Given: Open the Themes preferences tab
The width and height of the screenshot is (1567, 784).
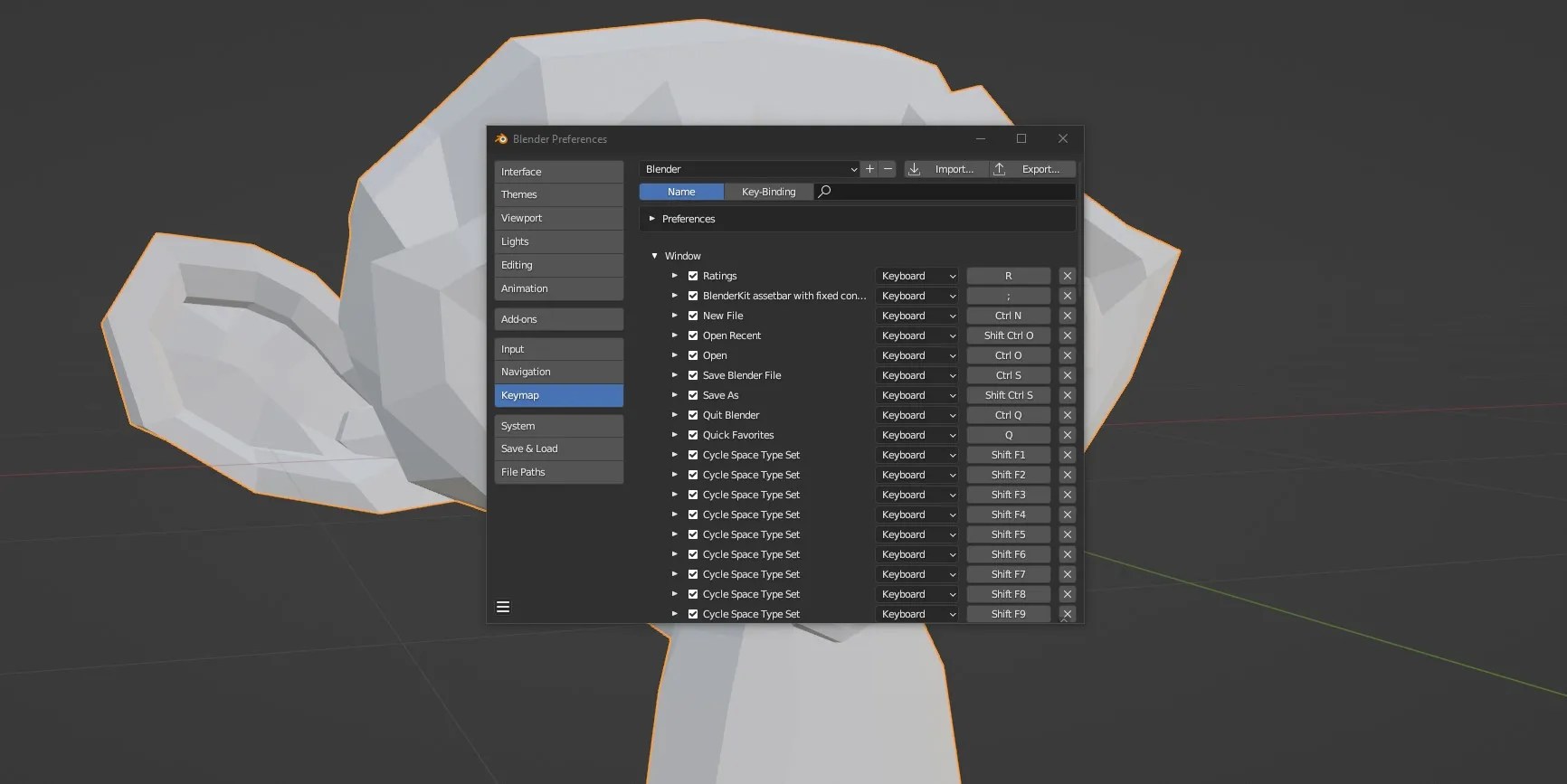Looking at the screenshot, I should 559,194.
